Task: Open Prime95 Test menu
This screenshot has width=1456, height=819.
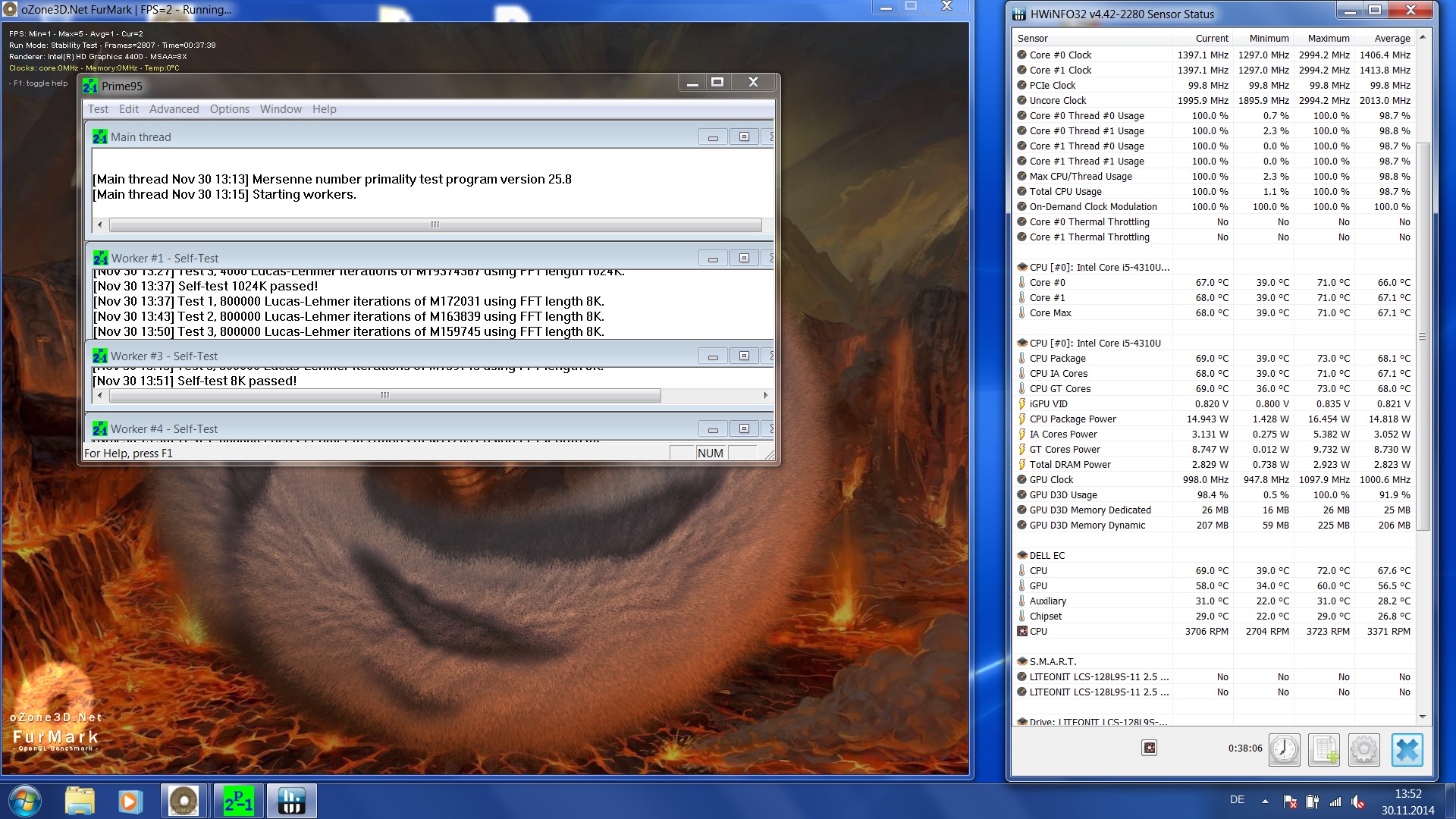Action: click(98, 109)
